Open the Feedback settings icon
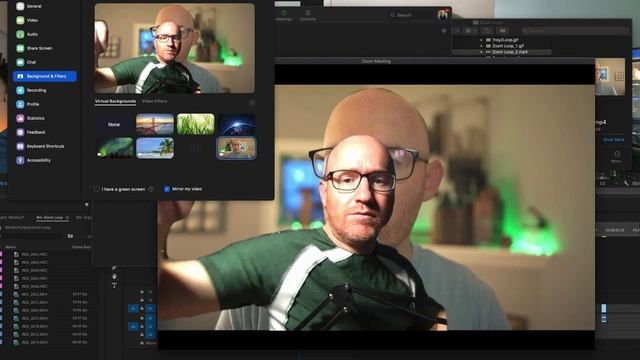The width and height of the screenshot is (640, 360). (x=20, y=132)
